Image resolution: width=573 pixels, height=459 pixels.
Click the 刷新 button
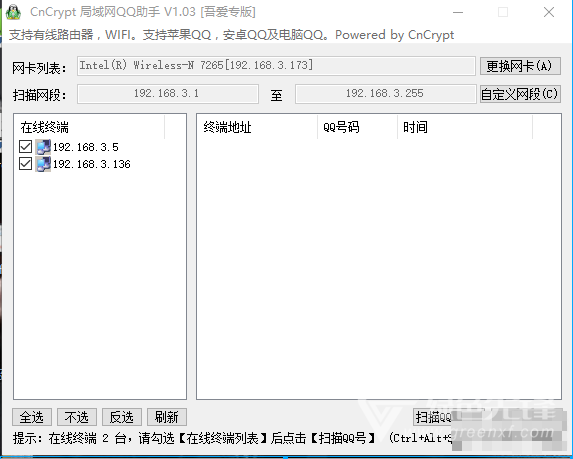click(x=167, y=417)
